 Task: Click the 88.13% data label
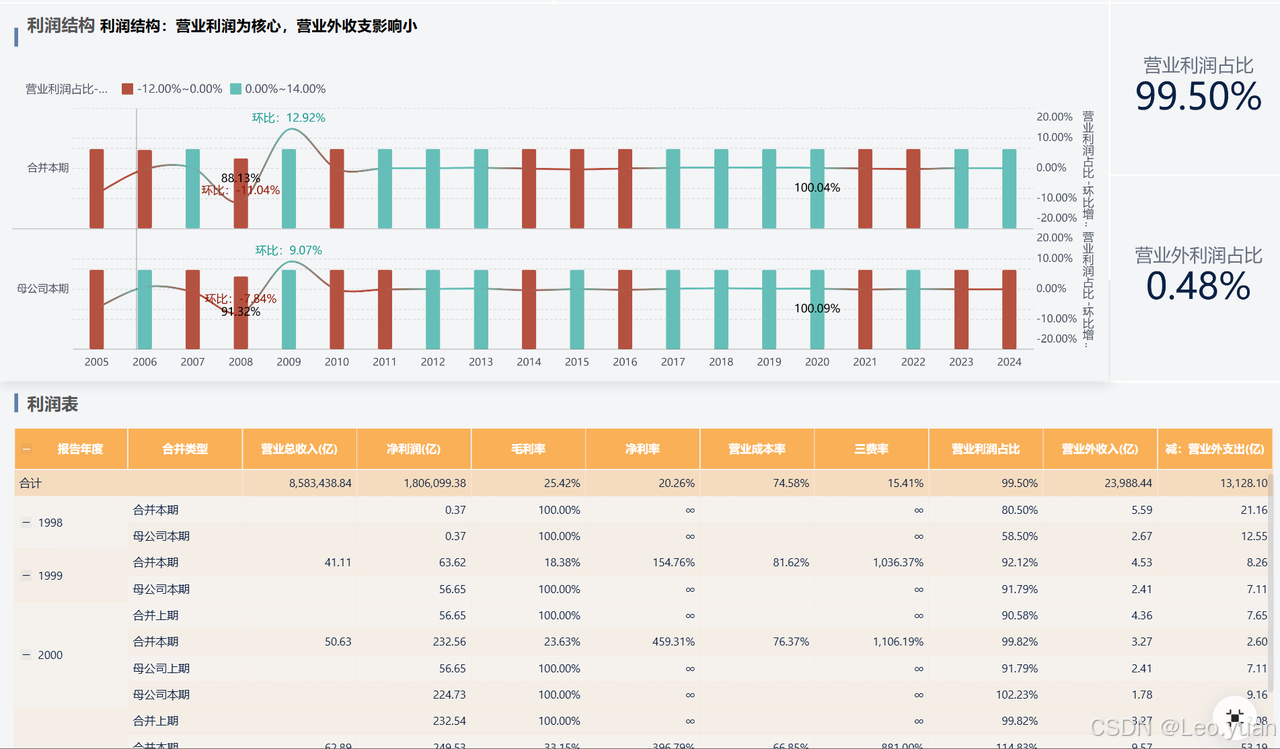click(241, 178)
